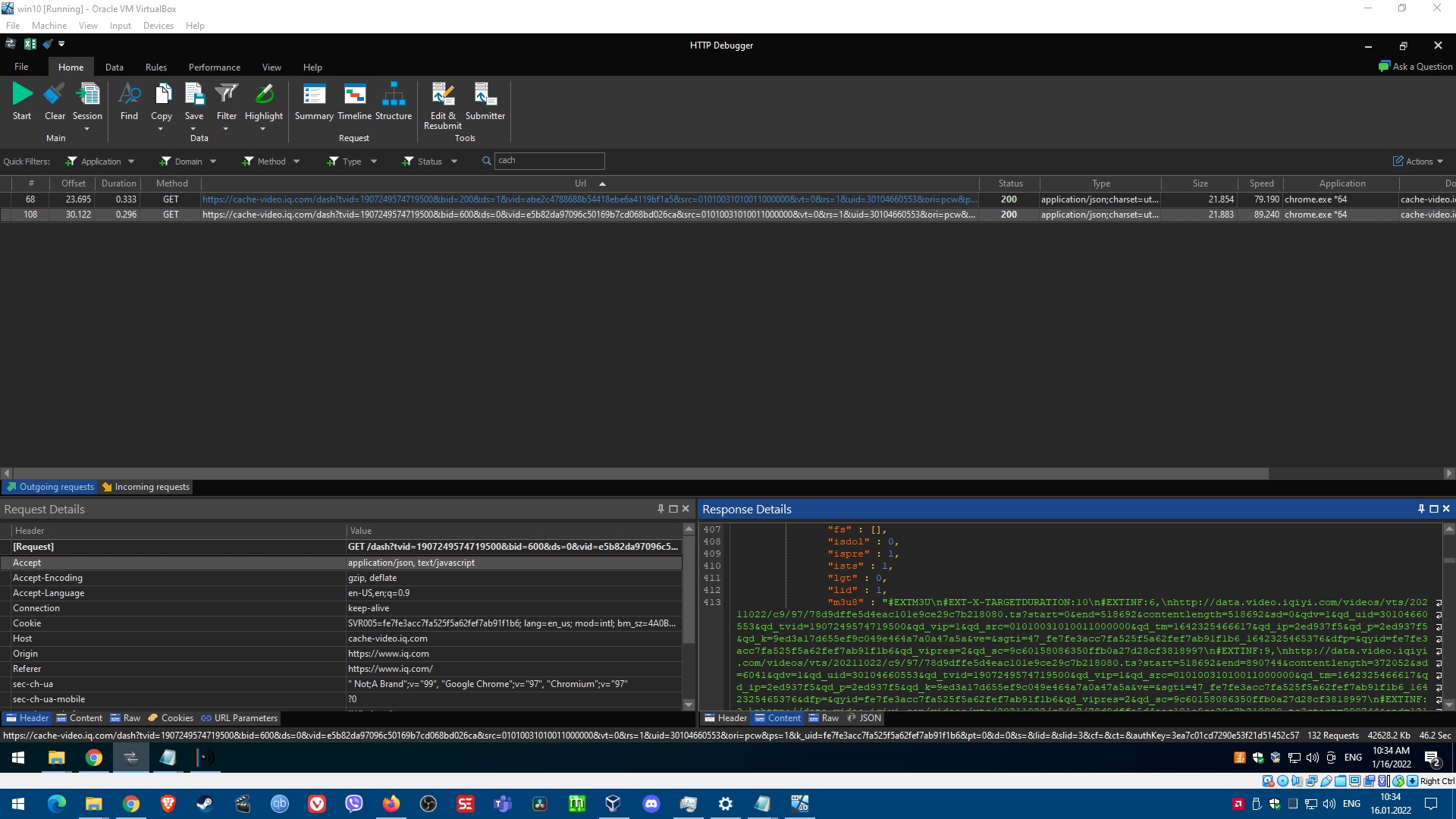Open the Actions dropdown
This screenshot has width=1456, height=819.
[x=1418, y=162]
